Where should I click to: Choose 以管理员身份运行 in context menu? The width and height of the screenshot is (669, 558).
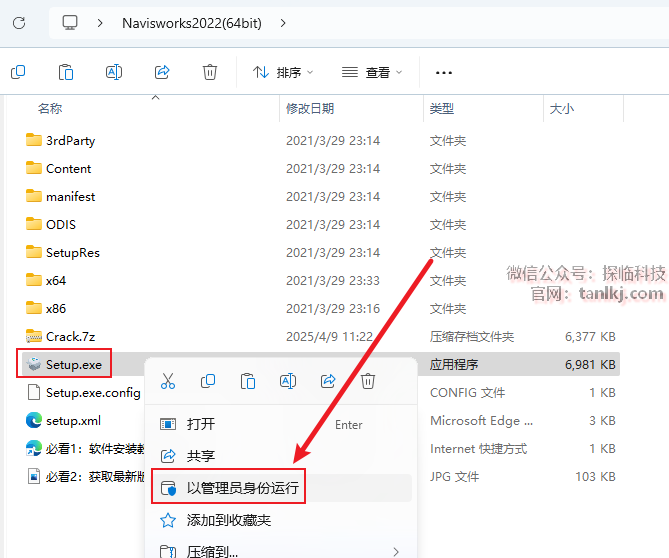tap(282, 488)
